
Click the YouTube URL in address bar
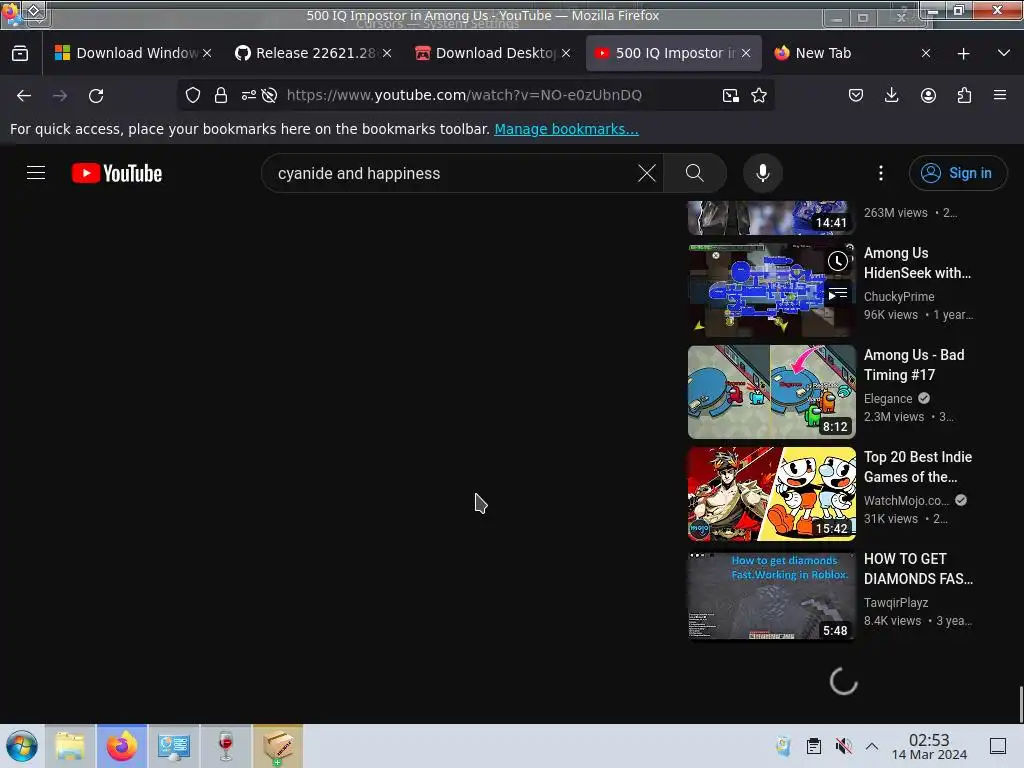coord(464,95)
